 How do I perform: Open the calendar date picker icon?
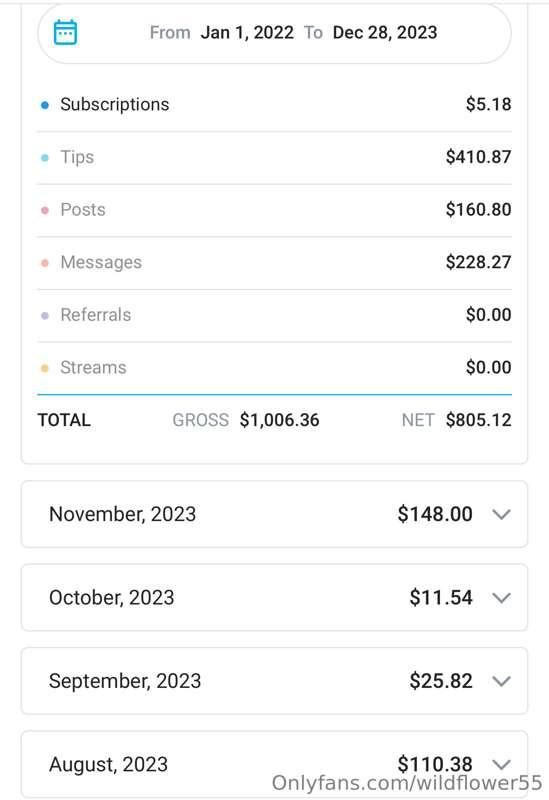tap(65, 32)
